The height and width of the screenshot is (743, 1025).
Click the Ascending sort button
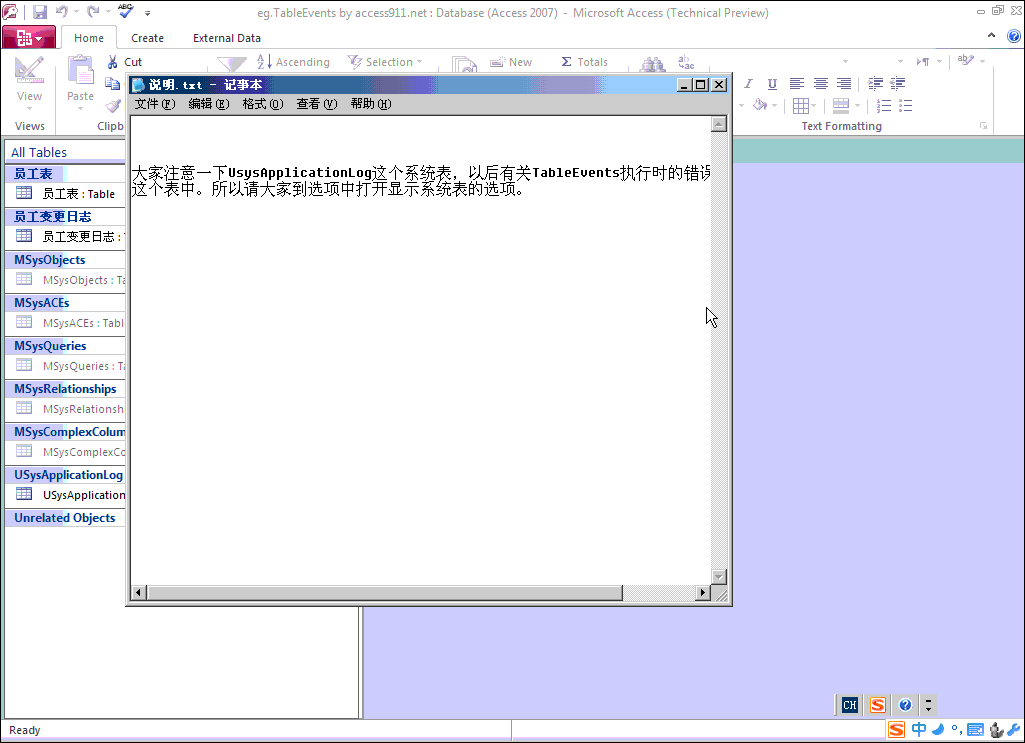[x=293, y=62]
